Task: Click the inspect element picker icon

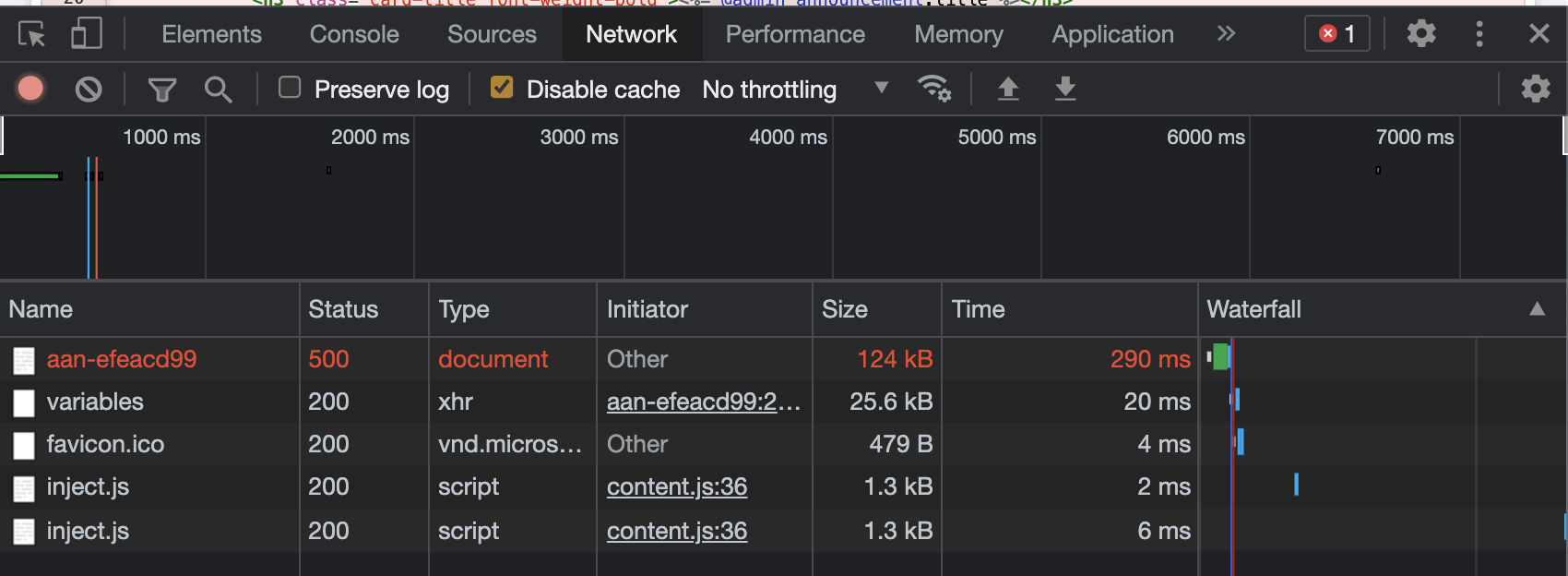Action: (31, 35)
